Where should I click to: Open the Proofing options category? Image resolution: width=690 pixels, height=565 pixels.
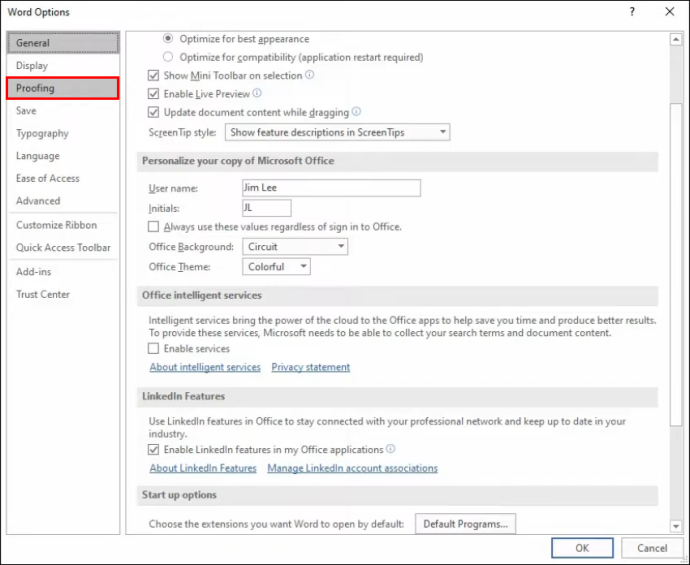[63, 88]
